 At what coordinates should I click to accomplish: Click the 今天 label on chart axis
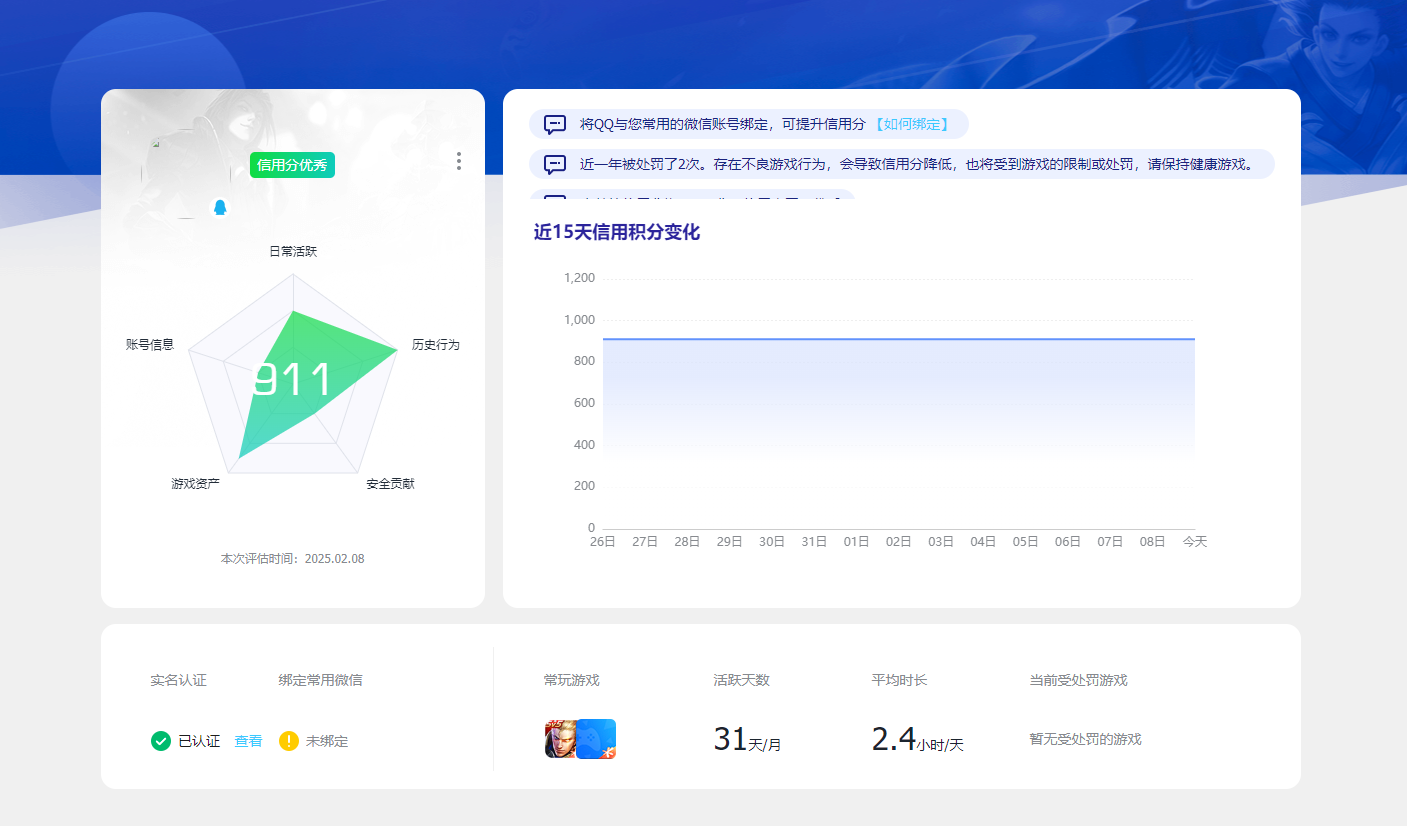[1195, 542]
